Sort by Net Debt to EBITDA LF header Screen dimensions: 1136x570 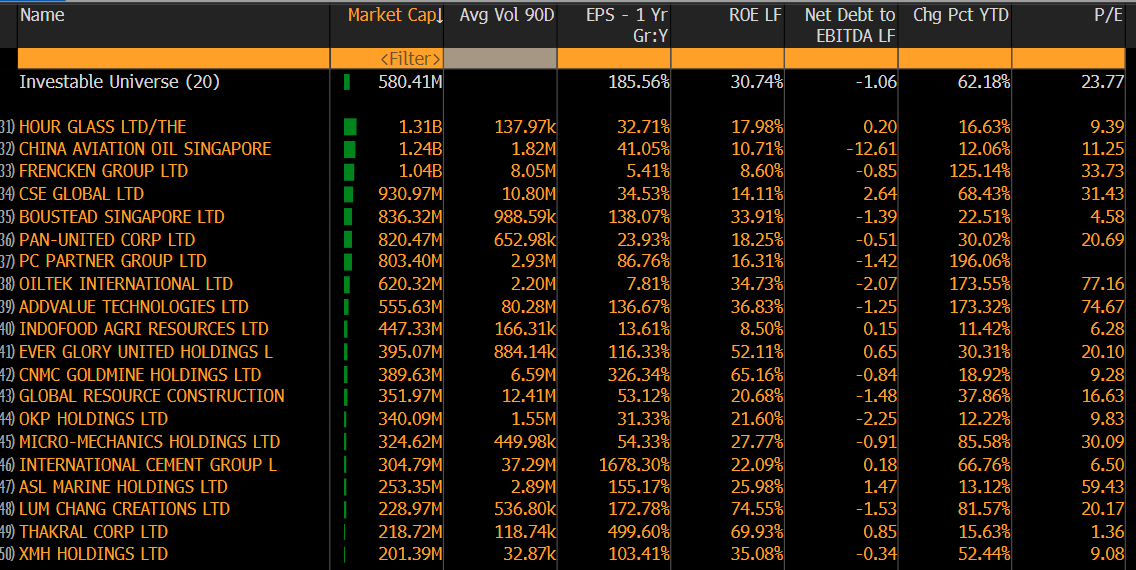pyautogui.click(x=850, y=25)
